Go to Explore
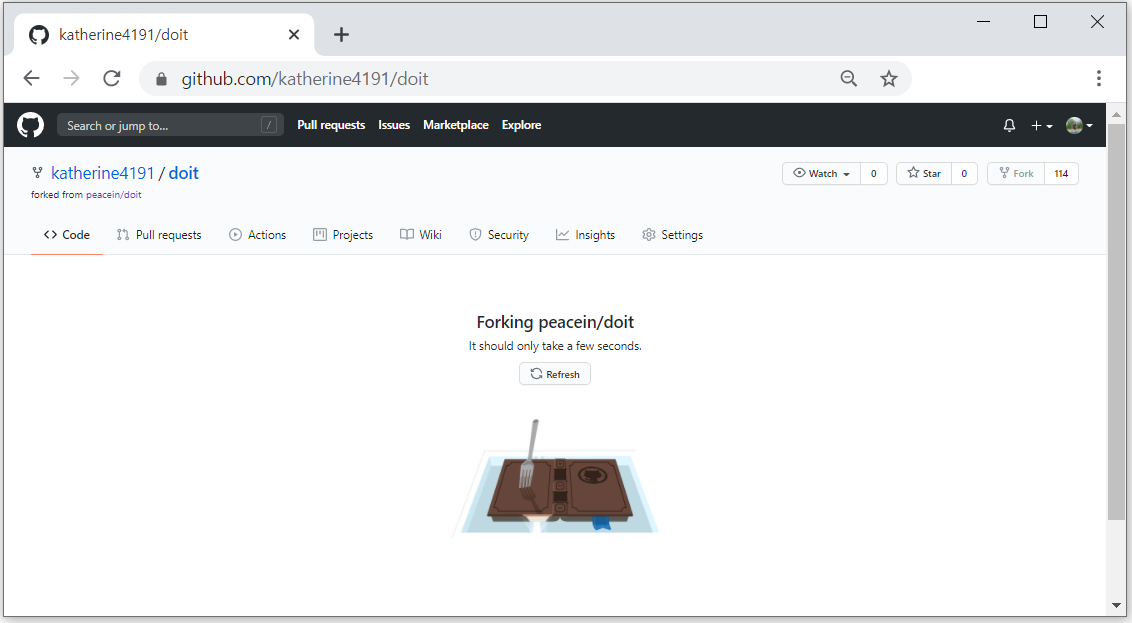The height and width of the screenshot is (623, 1132). coord(521,125)
